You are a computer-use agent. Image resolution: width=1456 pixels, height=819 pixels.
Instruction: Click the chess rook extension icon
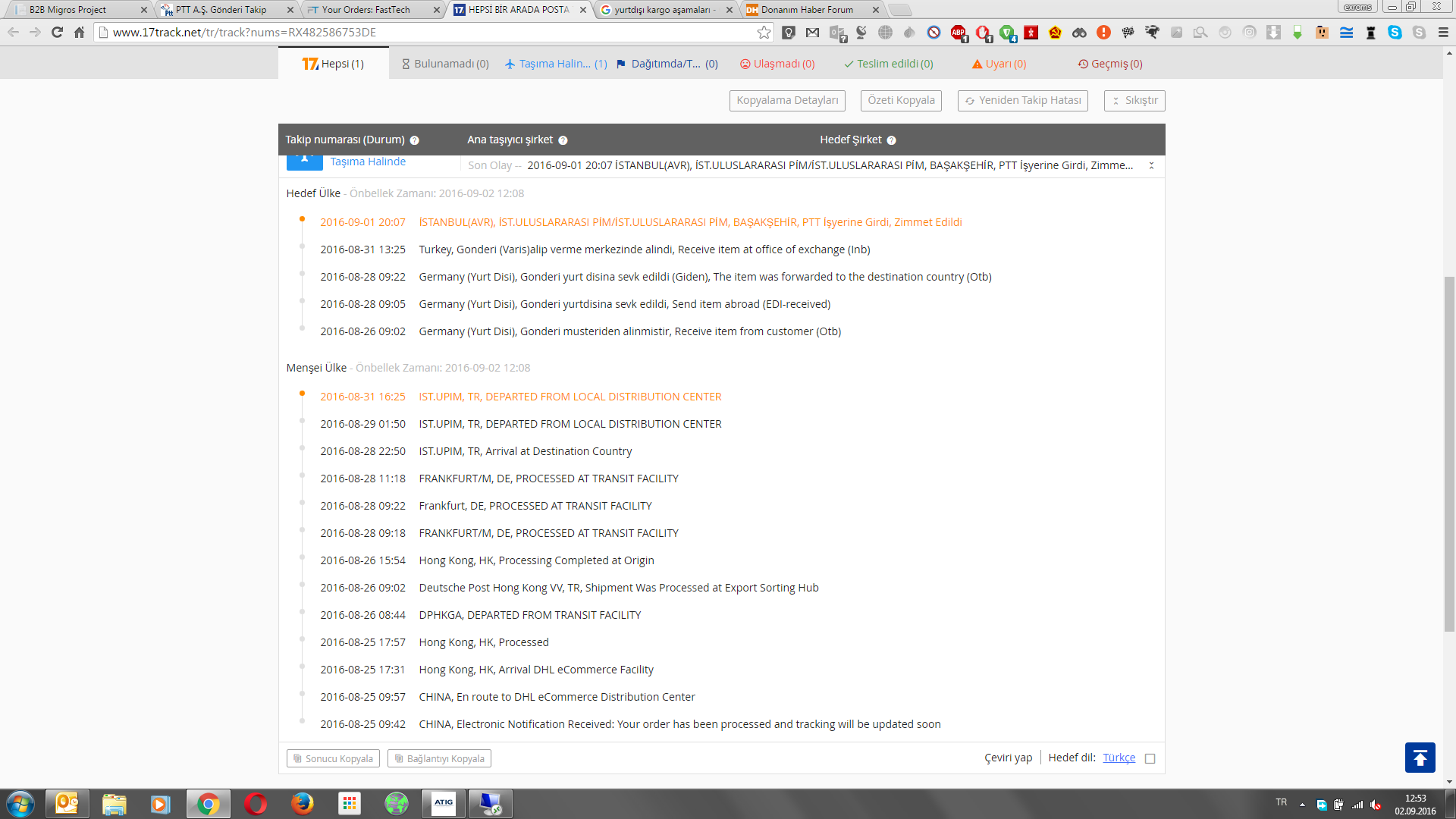pos(1370,32)
